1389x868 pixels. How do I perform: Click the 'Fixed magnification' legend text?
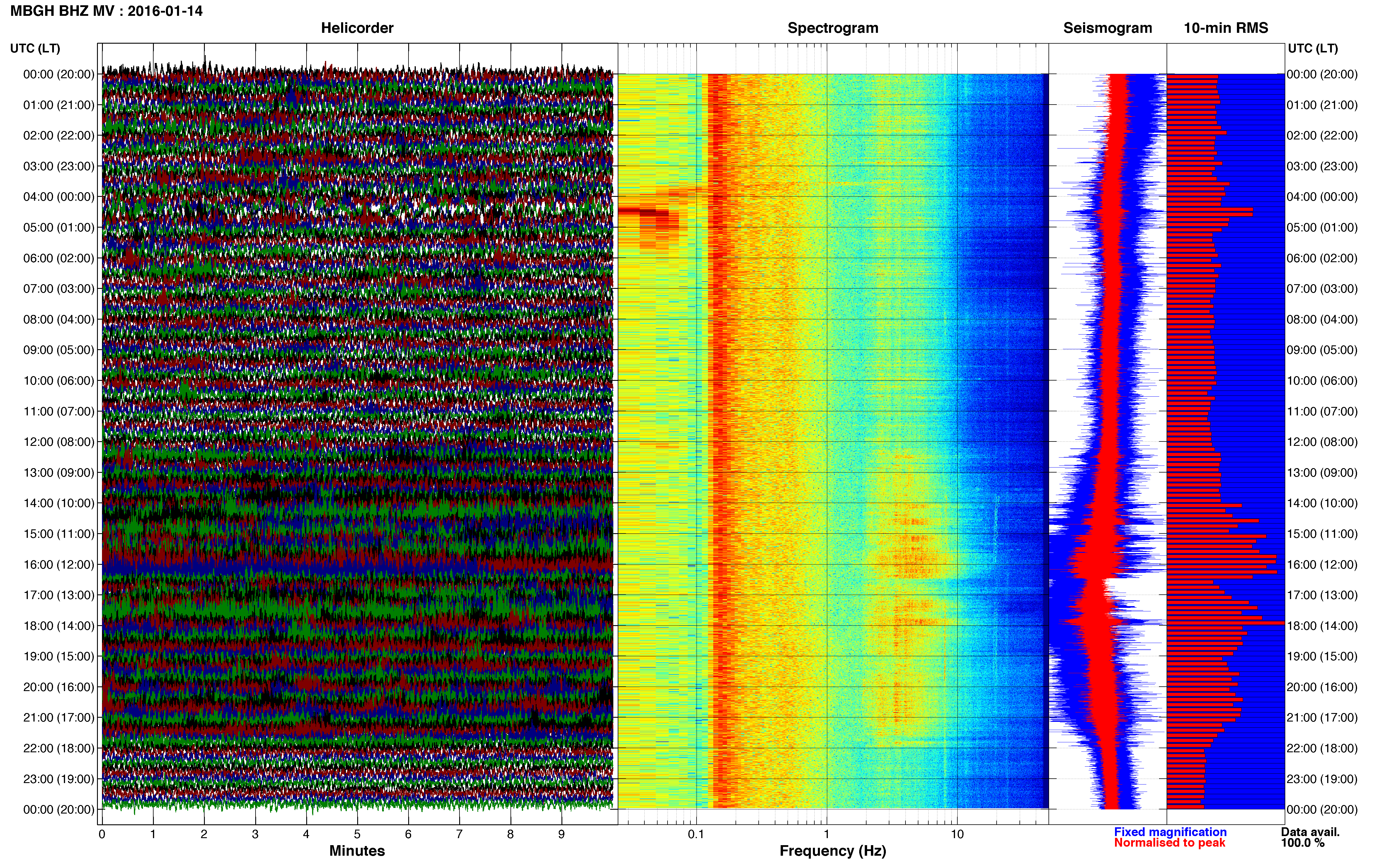tap(1170, 832)
